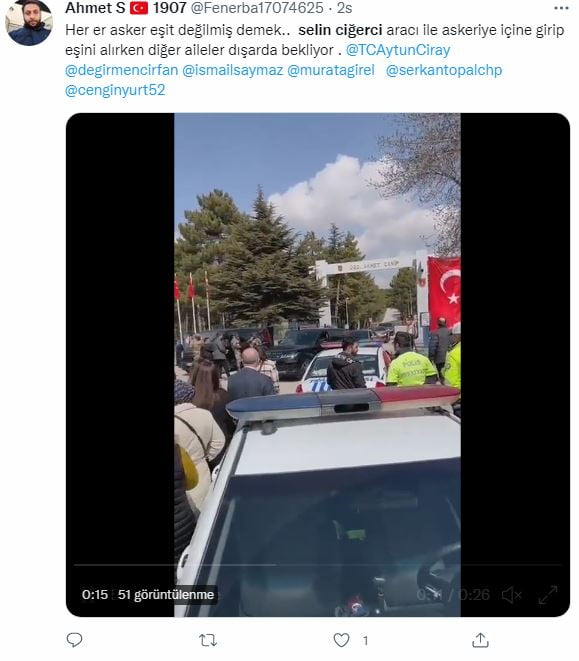Viewport: 579px width, 661px height.
Task: Open the three-dot more options menu
Action: pos(561,8)
